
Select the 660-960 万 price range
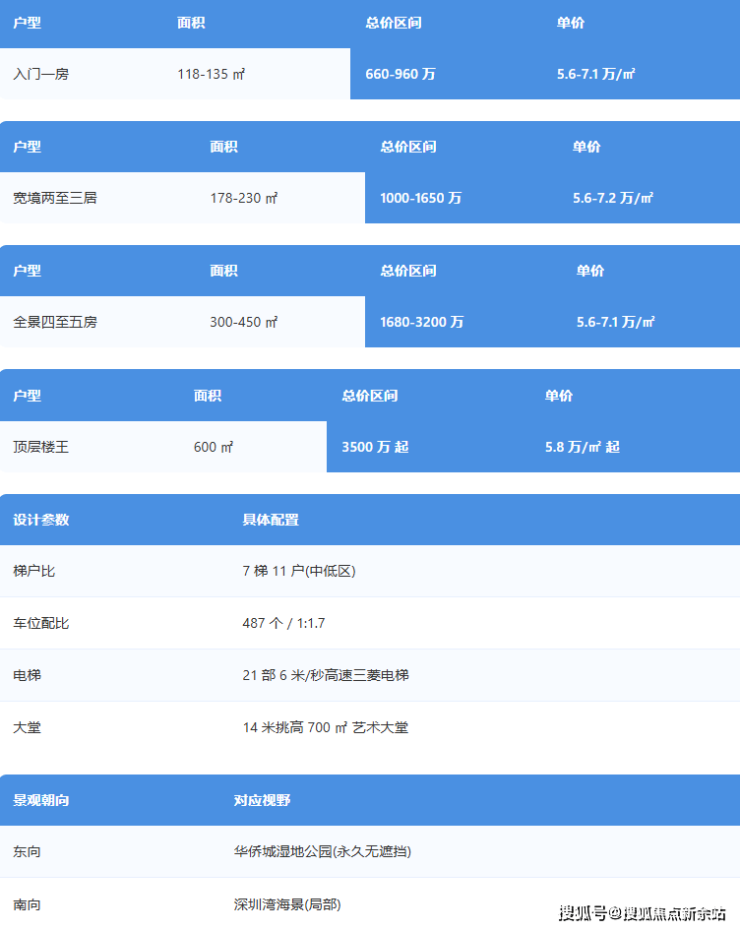pyautogui.click(x=400, y=74)
